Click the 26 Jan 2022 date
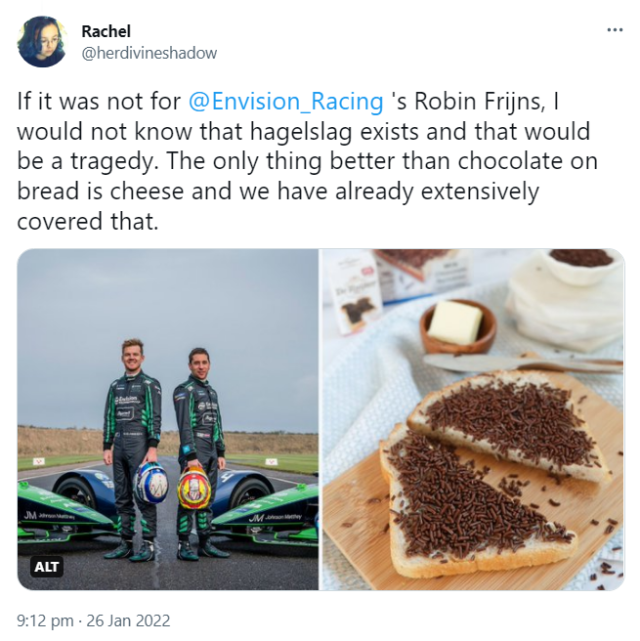This screenshot has width=640, height=641. pos(128,621)
